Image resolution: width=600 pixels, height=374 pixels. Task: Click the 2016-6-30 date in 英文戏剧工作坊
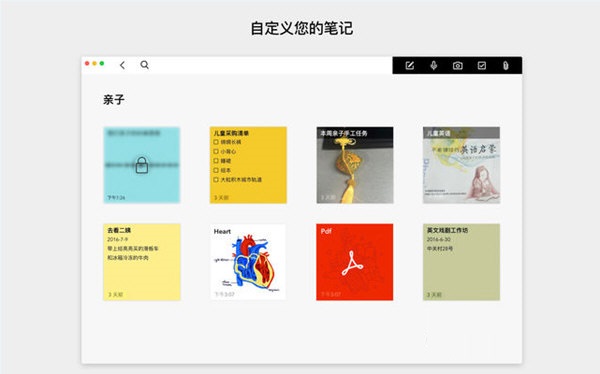[x=439, y=239]
